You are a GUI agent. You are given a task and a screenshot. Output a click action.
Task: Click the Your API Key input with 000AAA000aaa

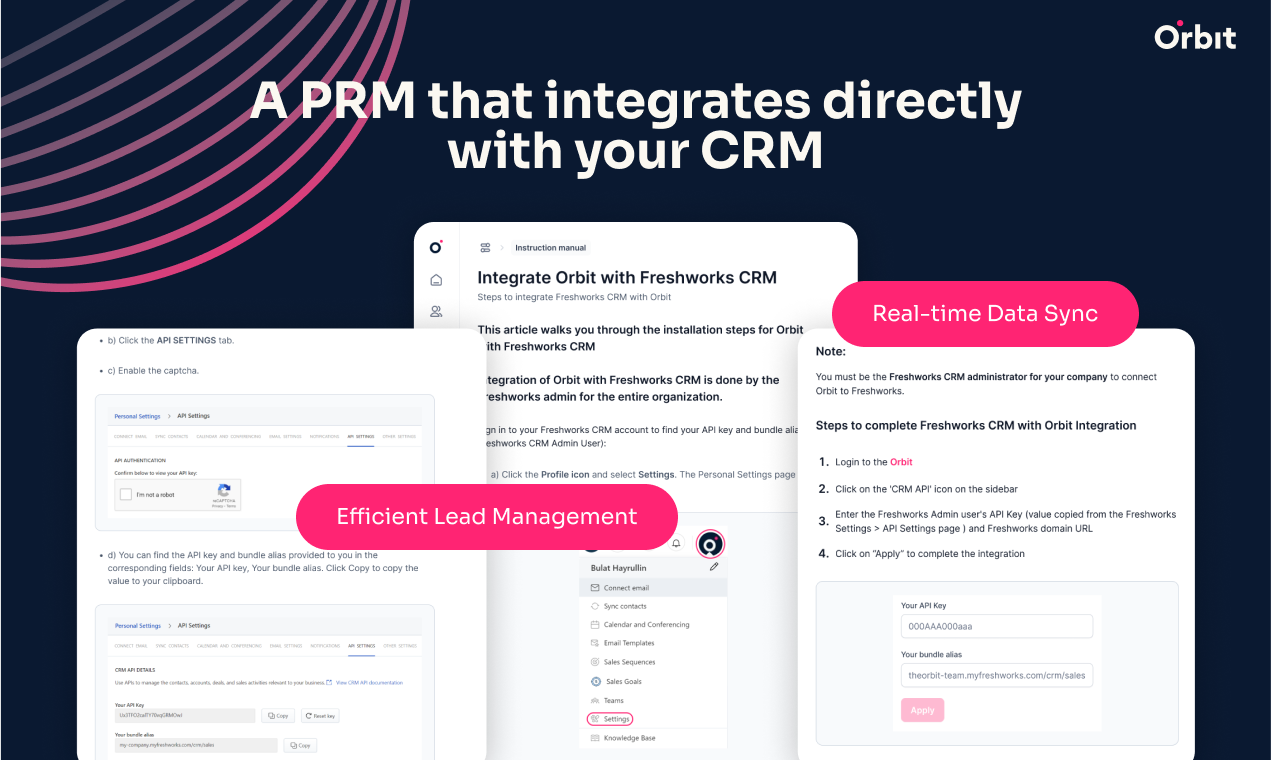point(997,626)
